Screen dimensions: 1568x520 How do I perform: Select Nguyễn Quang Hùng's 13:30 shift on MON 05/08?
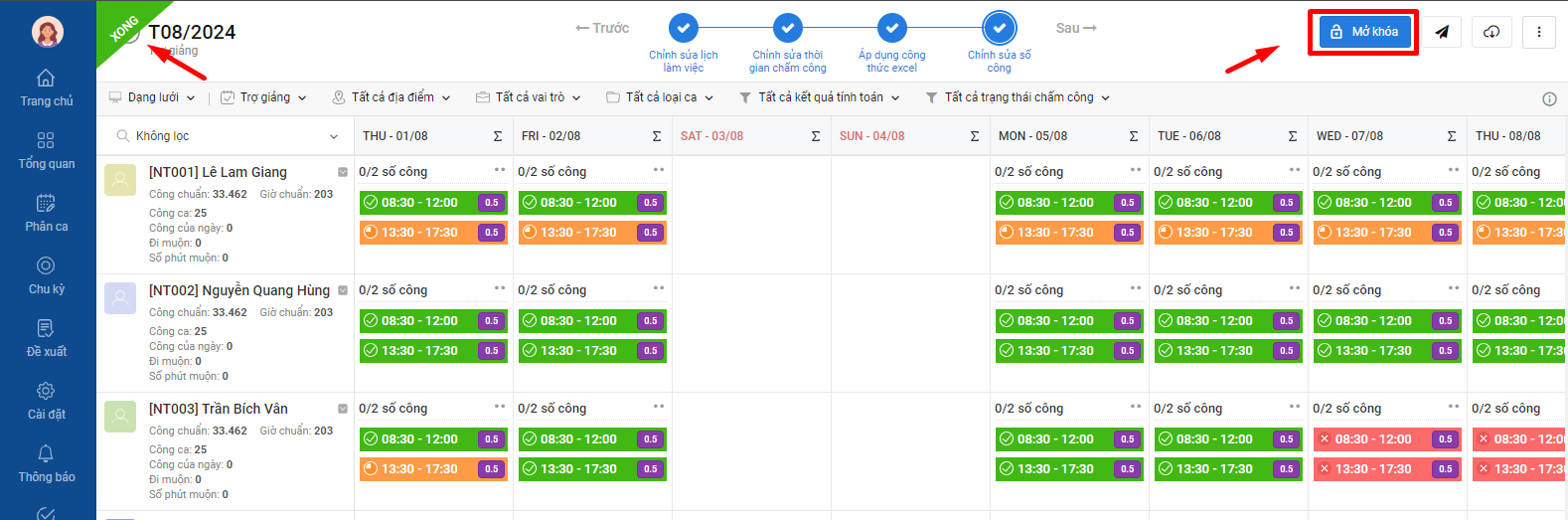coord(1069,351)
